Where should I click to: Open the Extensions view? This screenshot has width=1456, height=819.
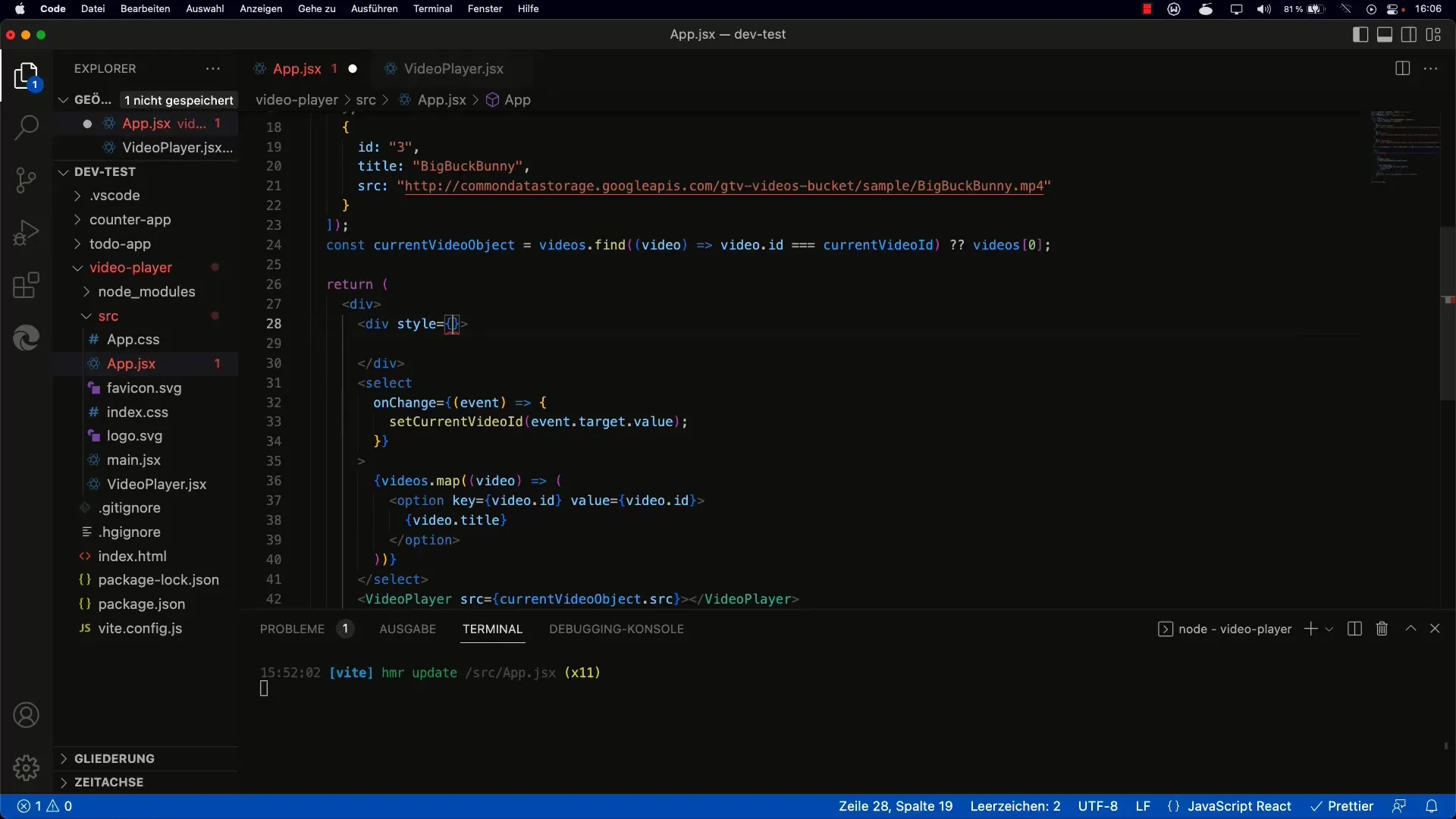26,286
